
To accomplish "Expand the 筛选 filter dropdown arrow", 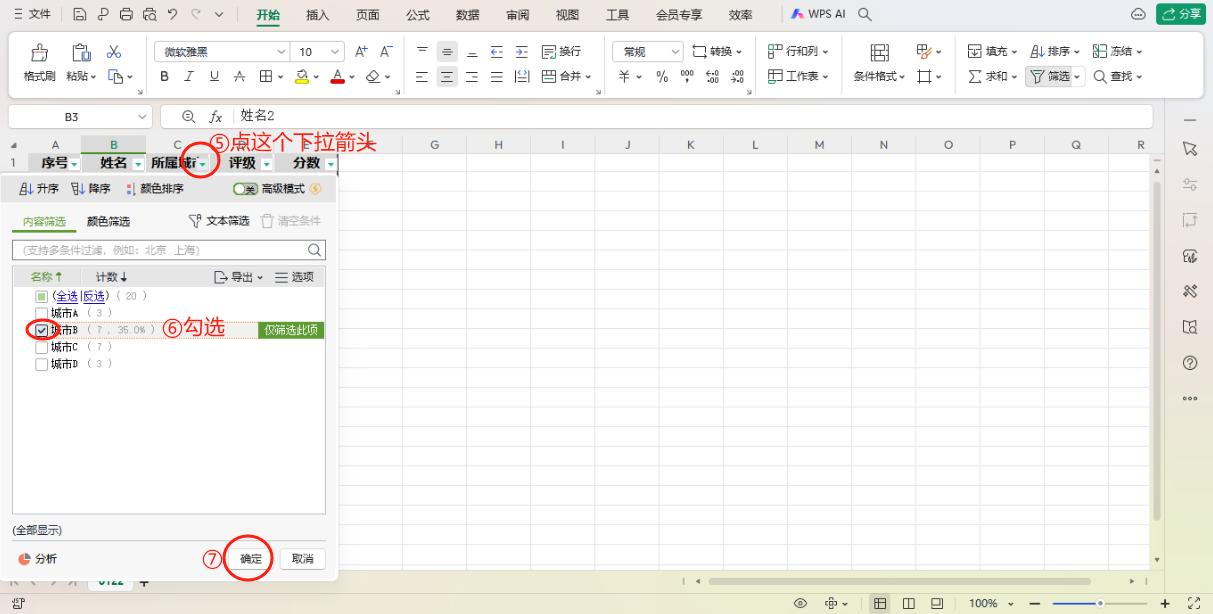I will tap(1079, 76).
